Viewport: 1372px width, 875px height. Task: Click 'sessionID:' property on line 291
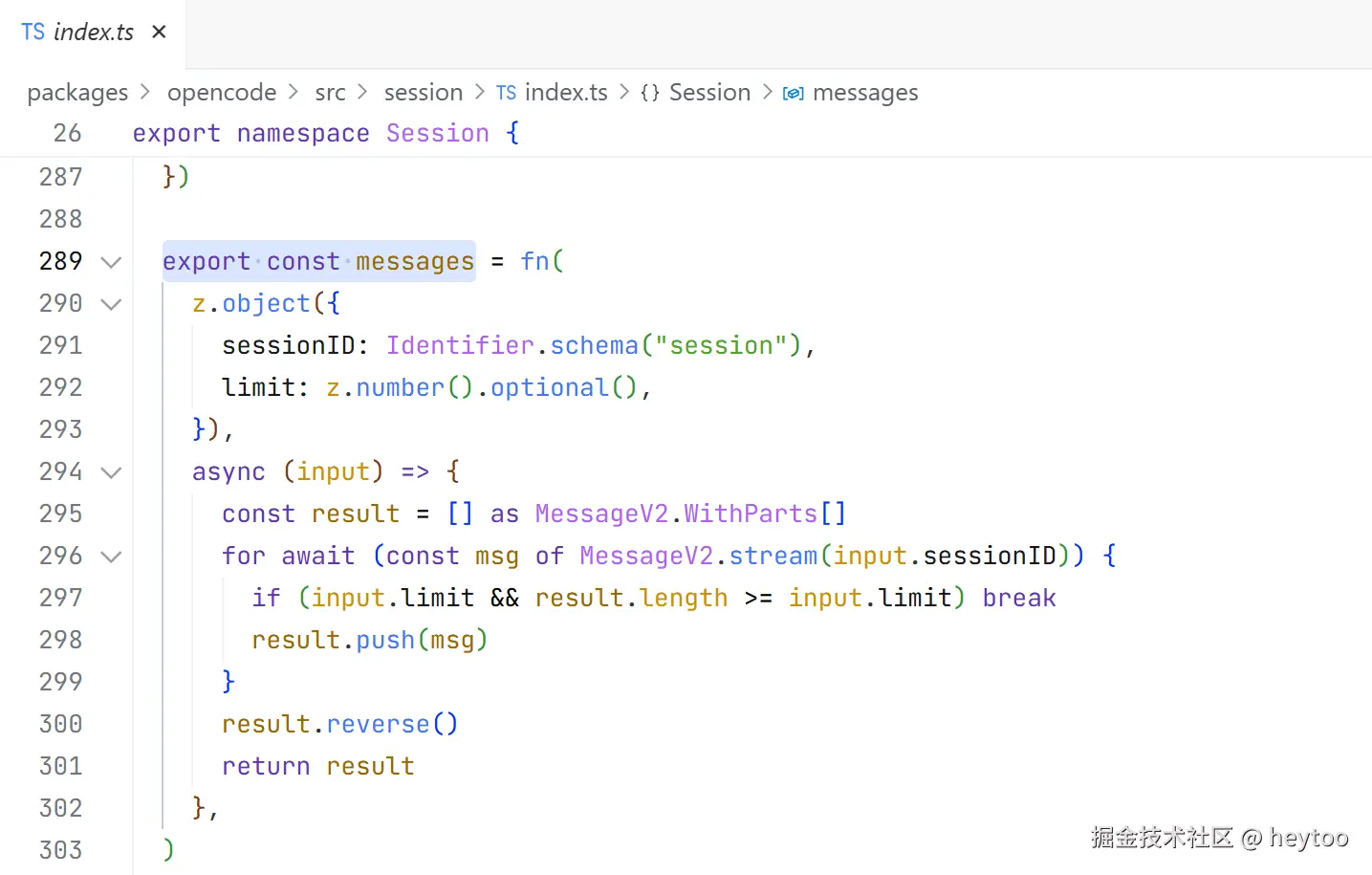coord(295,345)
